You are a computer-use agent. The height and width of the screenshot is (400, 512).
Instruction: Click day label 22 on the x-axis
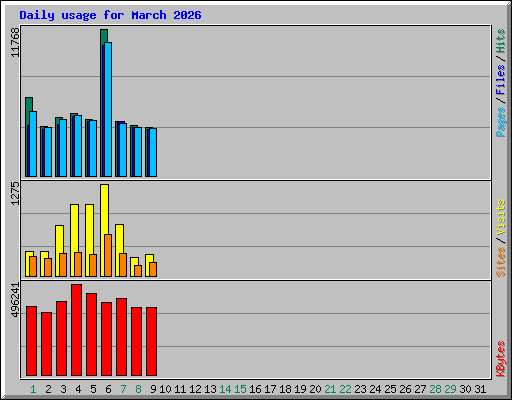(345, 389)
